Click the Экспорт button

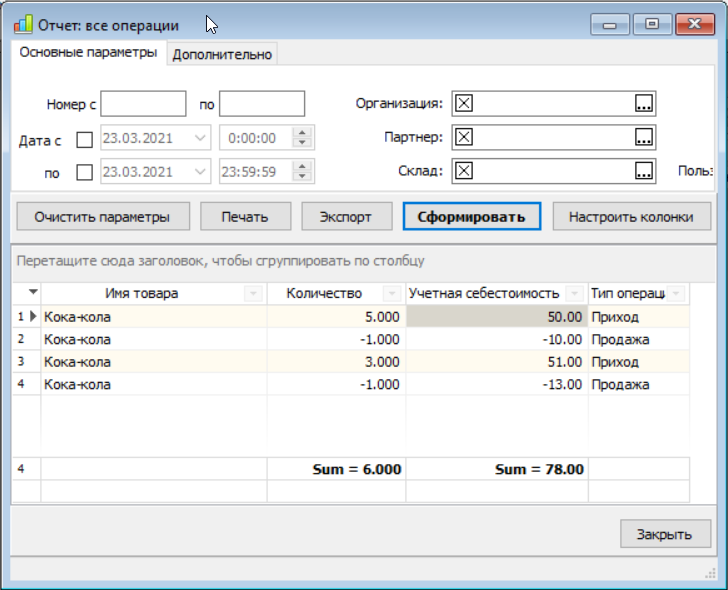point(346,216)
